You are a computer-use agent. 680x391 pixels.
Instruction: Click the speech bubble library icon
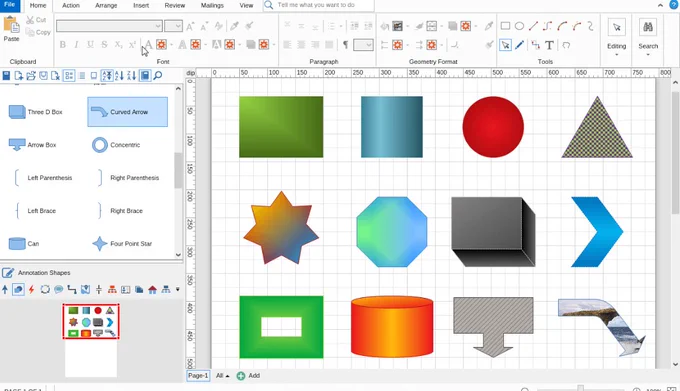pyautogui.click(x=59, y=289)
